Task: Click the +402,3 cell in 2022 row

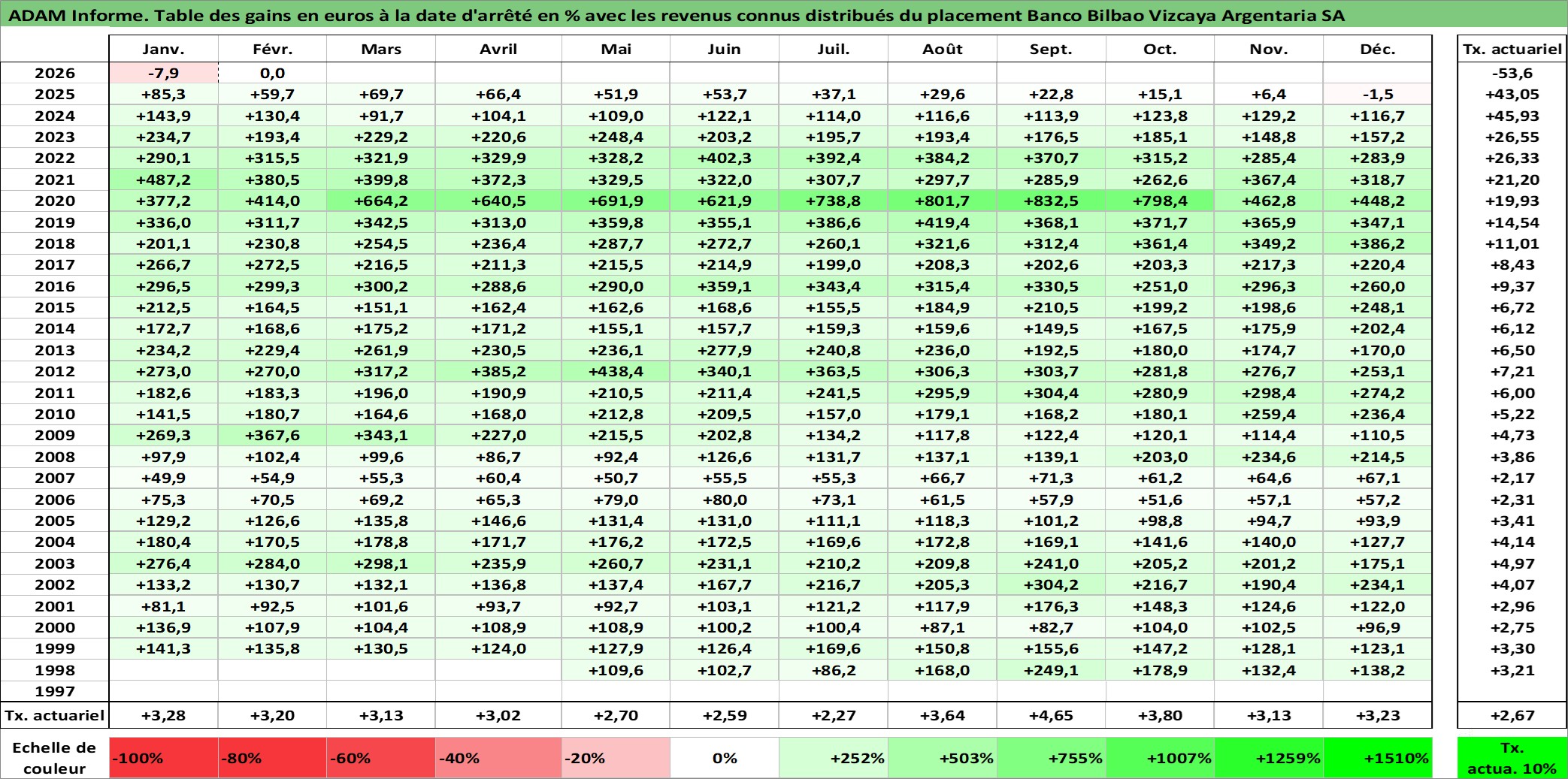Action: click(x=725, y=158)
